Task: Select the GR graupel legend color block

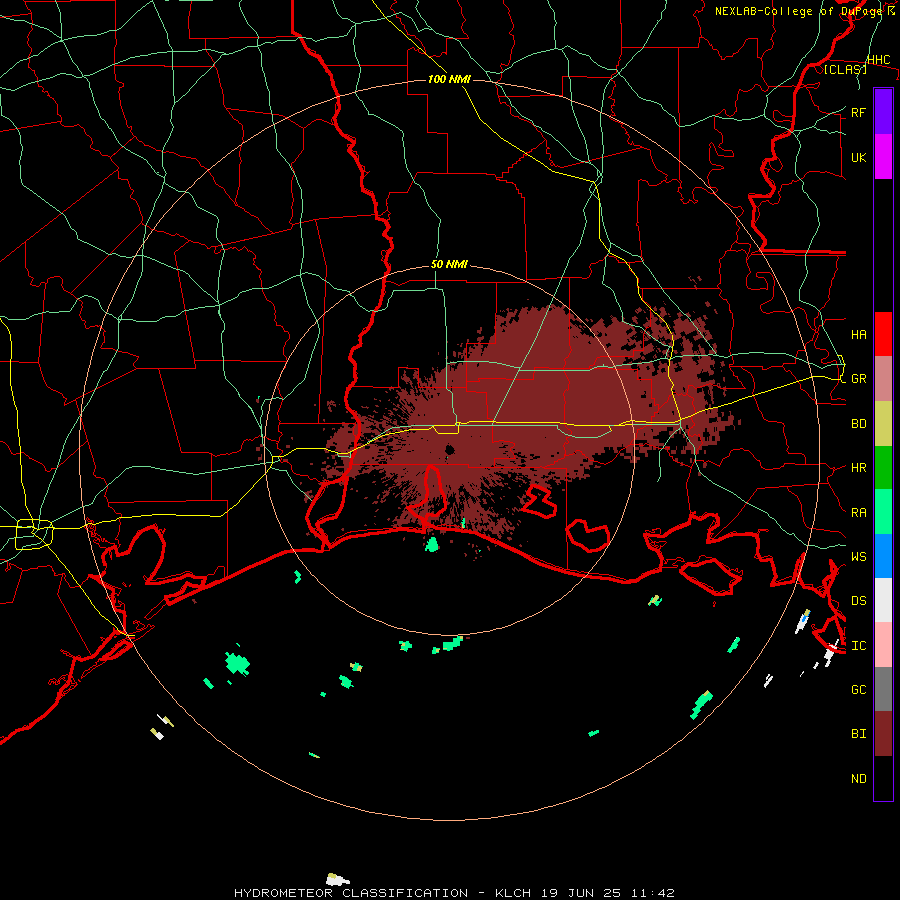Action: pyautogui.click(x=883, y=379)
